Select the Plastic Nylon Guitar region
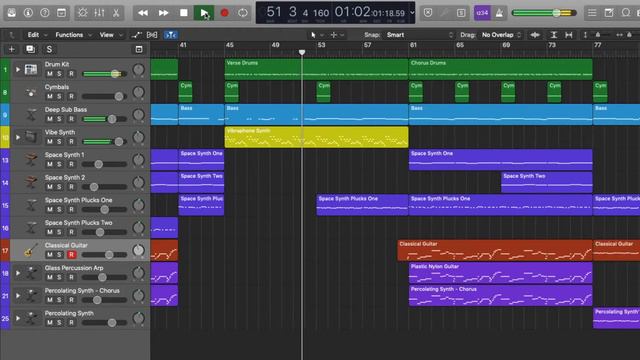This screenshot has height=360, width=640. coord(500,273)
